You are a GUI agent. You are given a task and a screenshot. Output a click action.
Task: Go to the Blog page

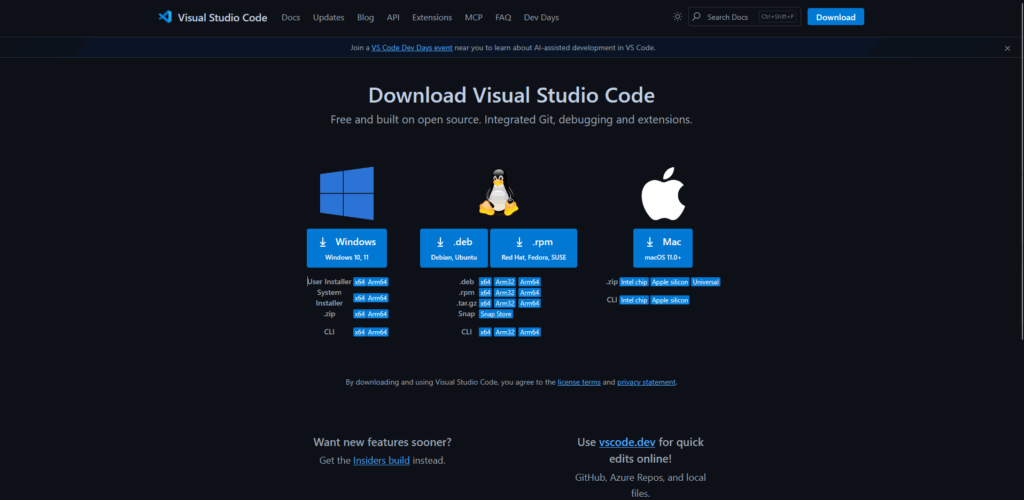pos(366,18)
